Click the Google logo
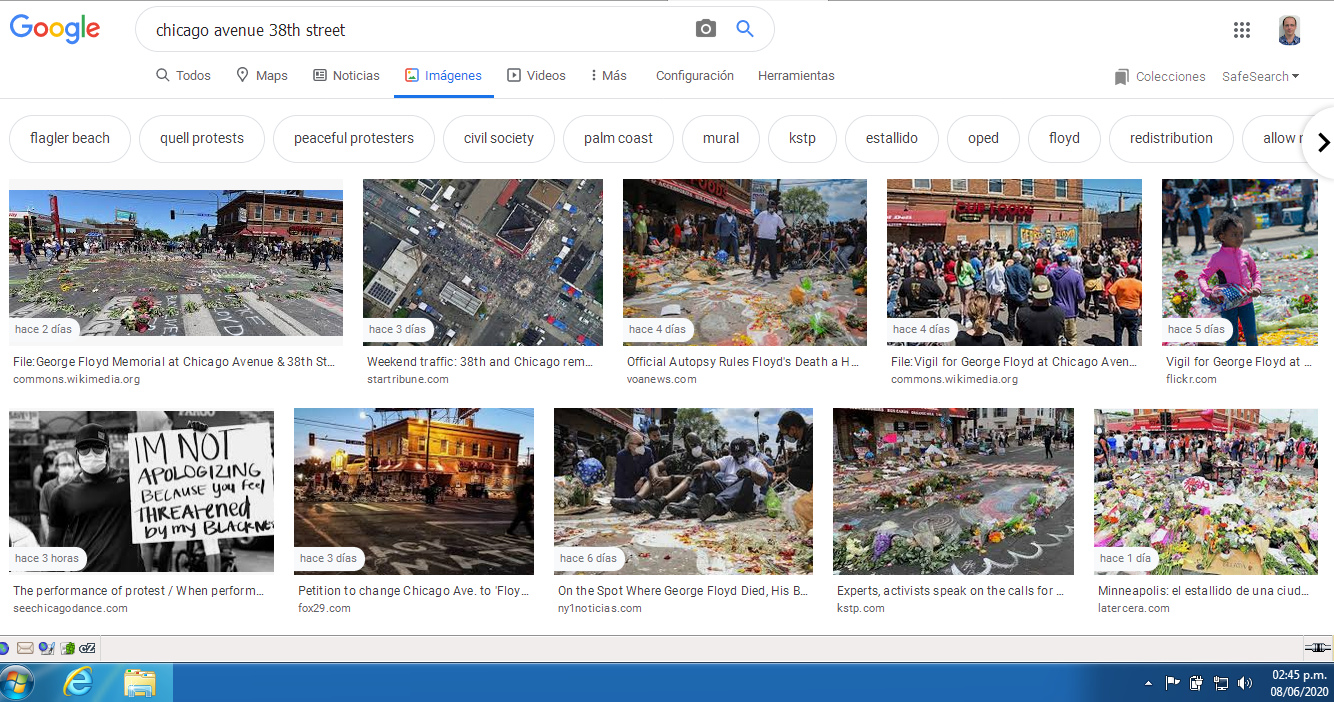The width and height of the screenshot is (1334, 702). coord(55,29)
